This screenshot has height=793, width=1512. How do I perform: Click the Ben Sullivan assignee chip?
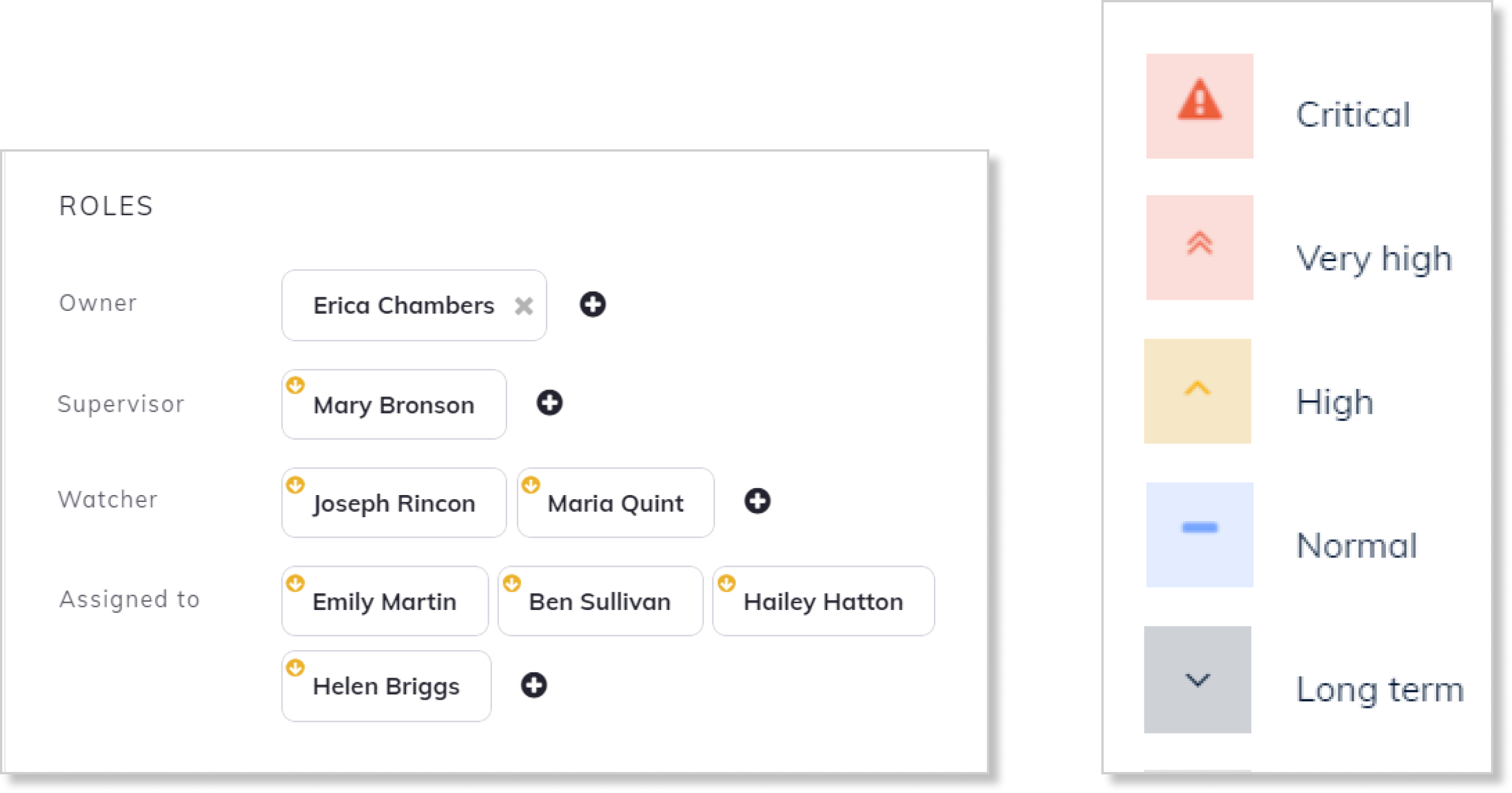pyautogui.click(x=600, y=601)
